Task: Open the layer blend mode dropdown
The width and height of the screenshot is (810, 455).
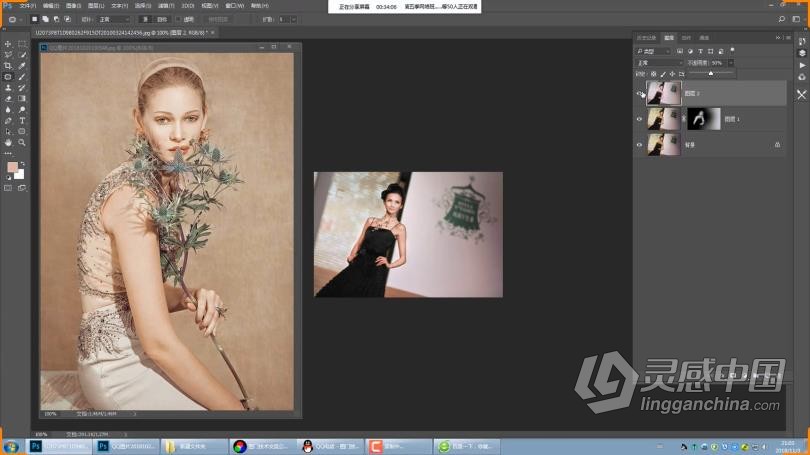Action: (x=659, y=62)
